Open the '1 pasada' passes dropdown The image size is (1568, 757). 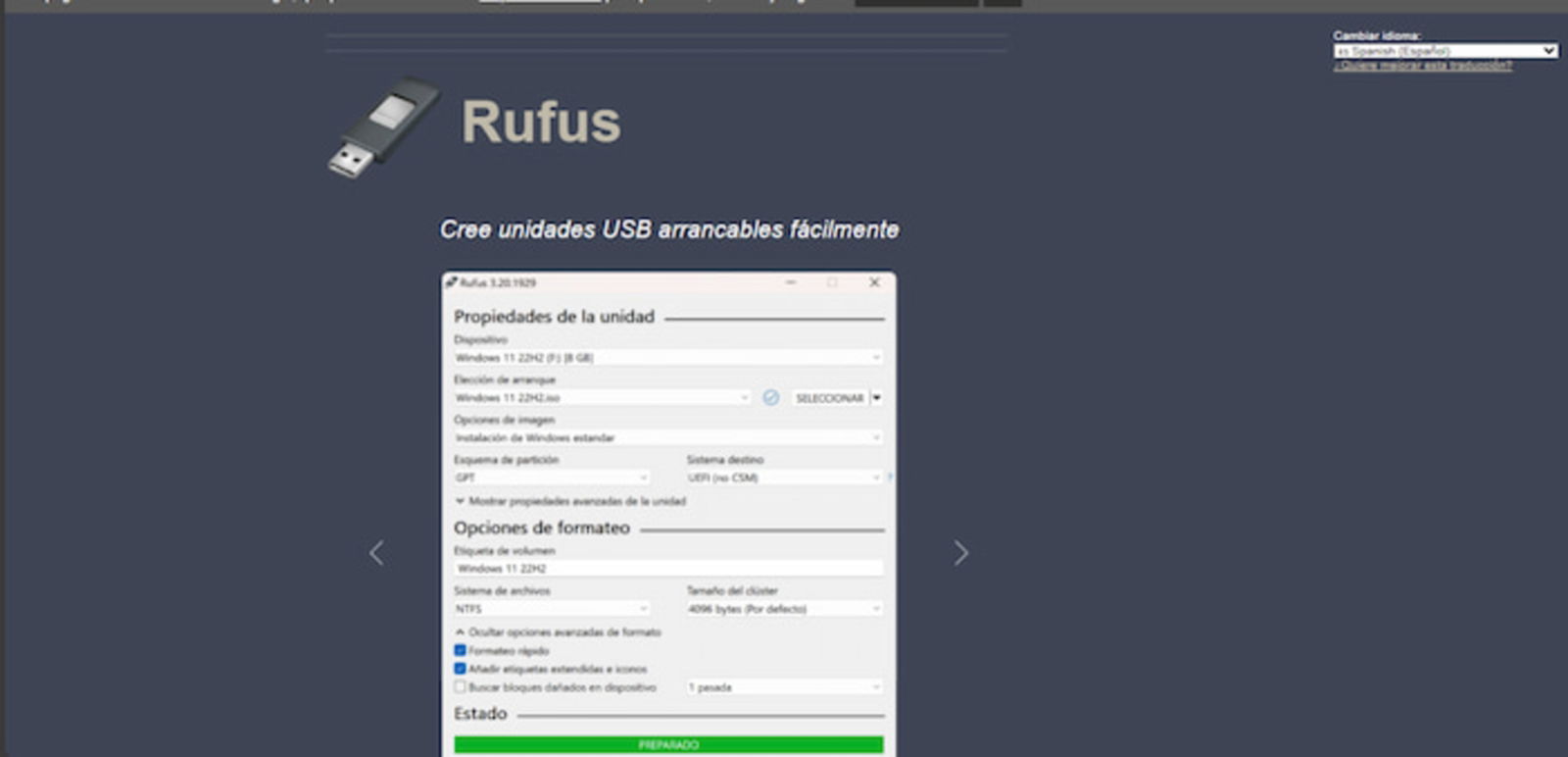pos(784,687)
